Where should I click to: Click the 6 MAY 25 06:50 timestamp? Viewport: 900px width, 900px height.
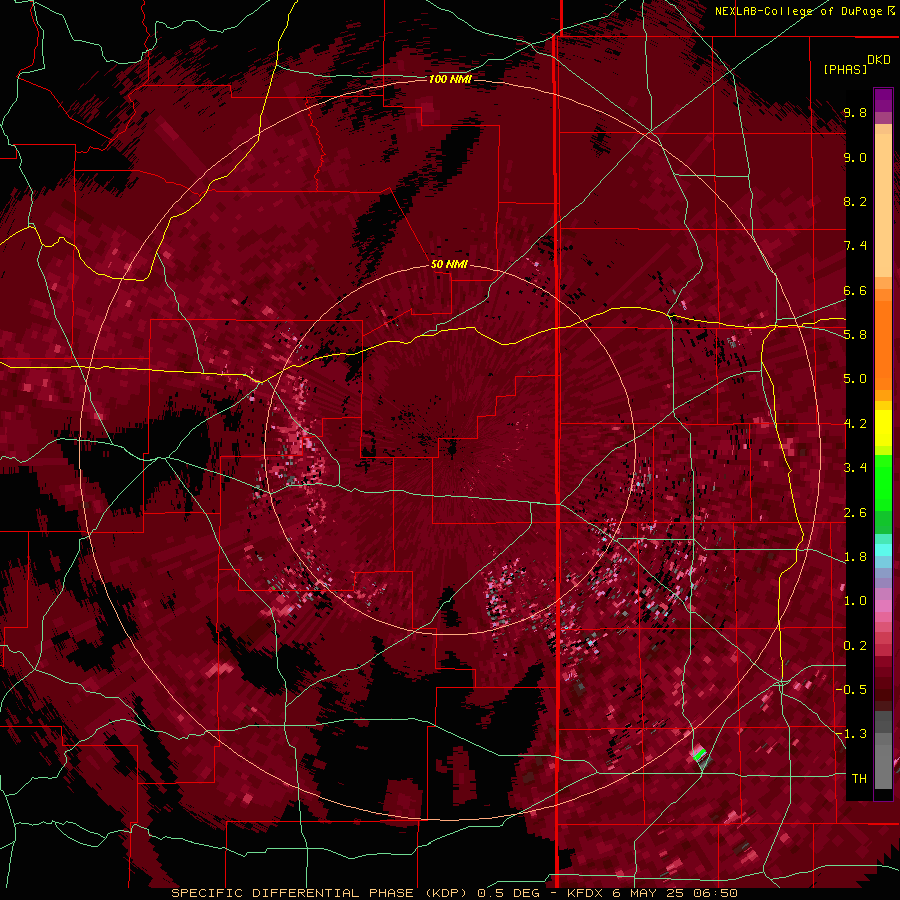pos(675,893)
